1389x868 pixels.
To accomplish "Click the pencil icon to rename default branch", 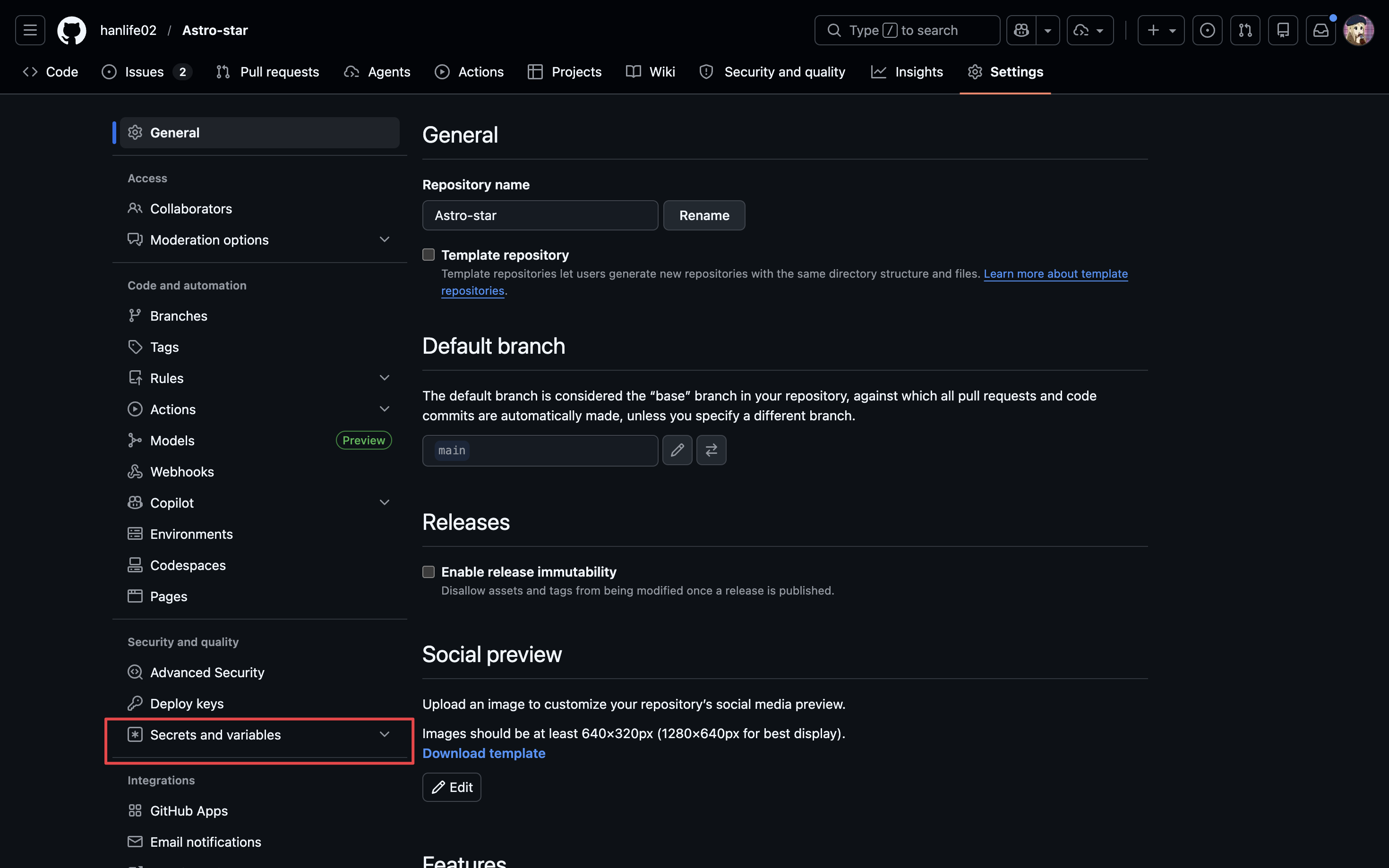I will point(677,450).
